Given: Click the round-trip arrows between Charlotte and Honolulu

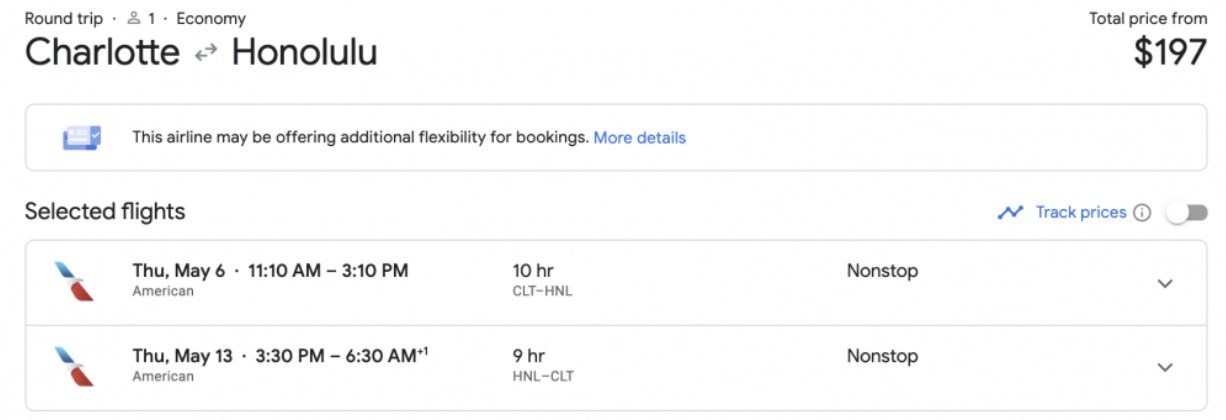Looking at the screenshot, I should (206, 53).
